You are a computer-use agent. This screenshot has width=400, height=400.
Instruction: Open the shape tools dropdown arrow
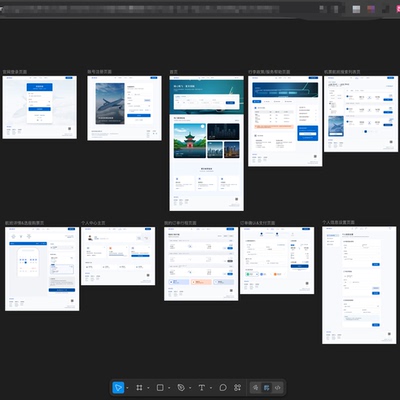169,388
